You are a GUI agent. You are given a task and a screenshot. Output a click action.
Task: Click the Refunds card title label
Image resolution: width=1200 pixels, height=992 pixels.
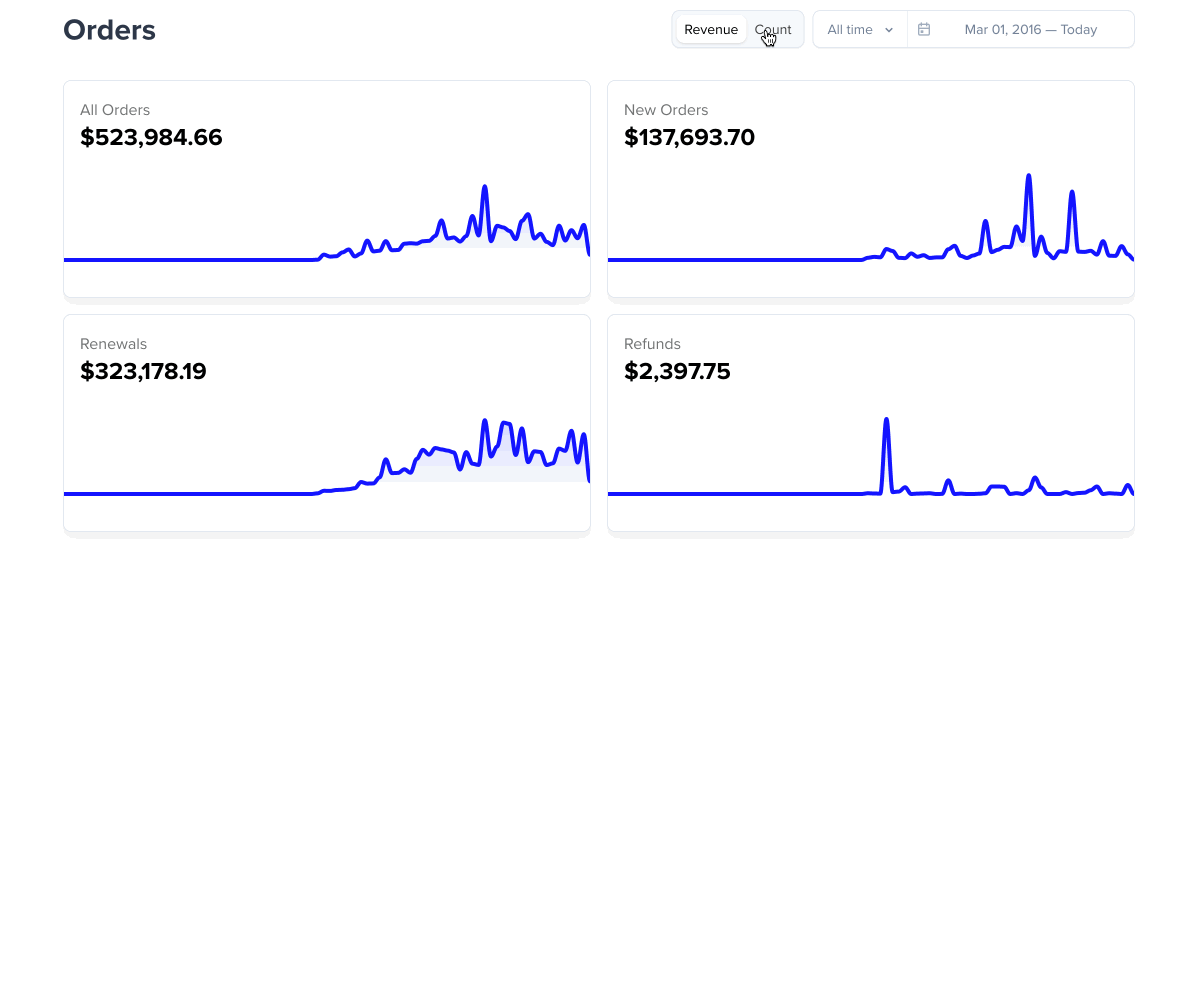652,344
